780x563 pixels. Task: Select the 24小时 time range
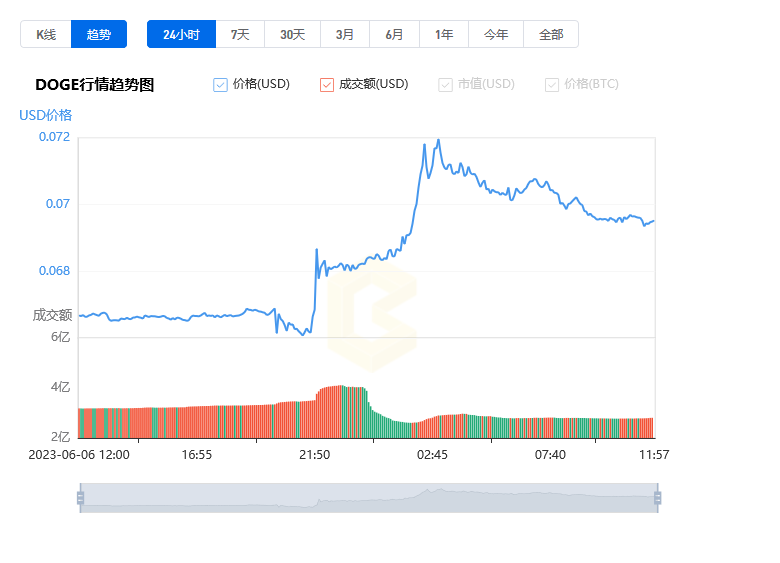point(181,34)
